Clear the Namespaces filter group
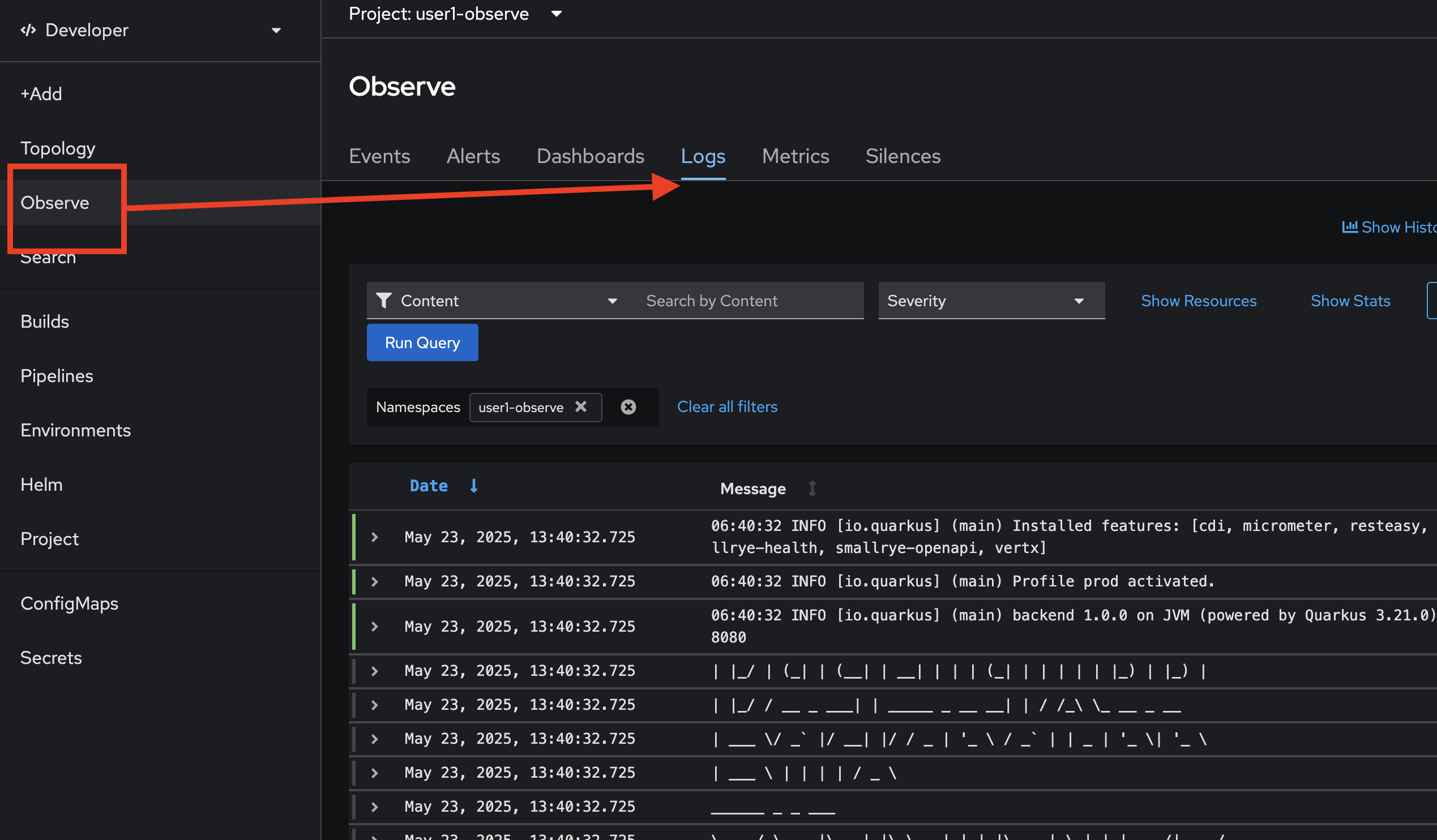Image resolution: width=1437 pixels, height=840 pixels. click(x=628, y=406)
